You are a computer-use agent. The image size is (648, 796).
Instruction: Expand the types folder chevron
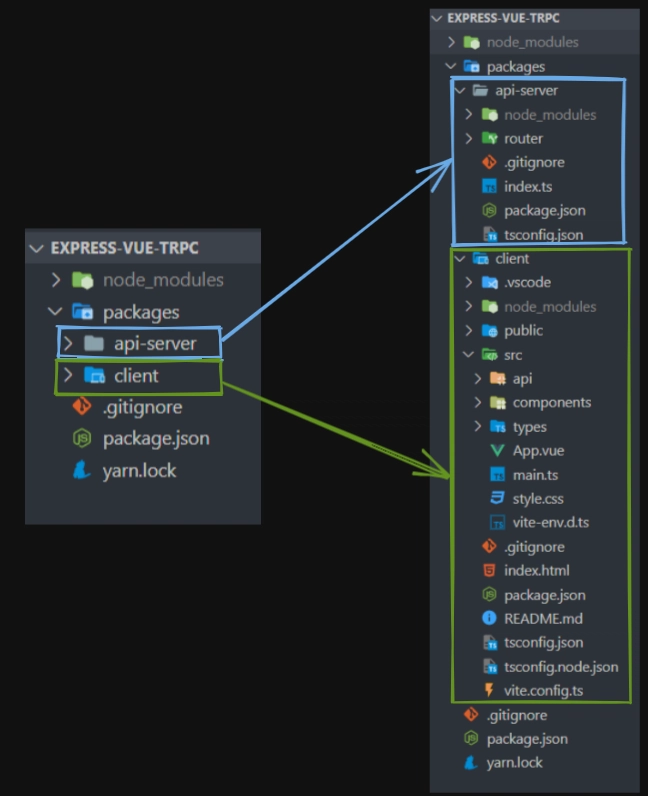[x=477, y=427]
